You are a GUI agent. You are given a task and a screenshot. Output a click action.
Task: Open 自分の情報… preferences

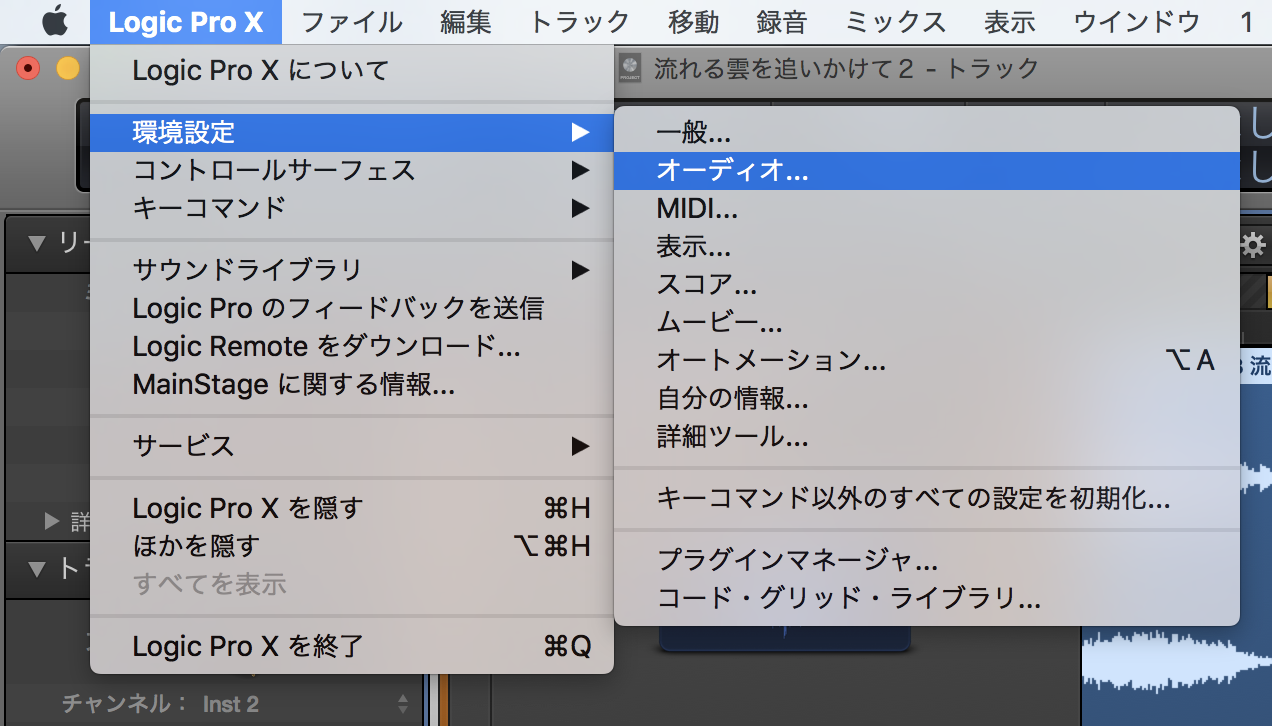926,398
